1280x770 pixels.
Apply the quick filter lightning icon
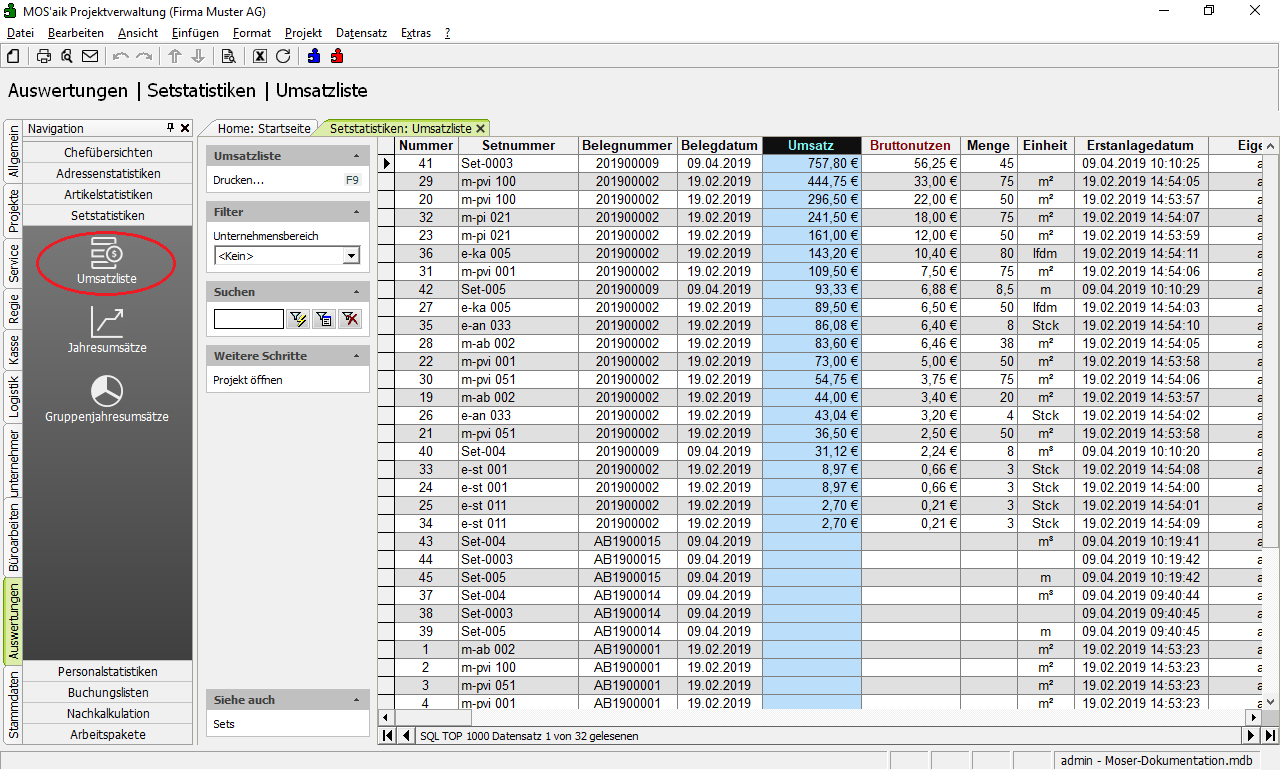[298, 319]
